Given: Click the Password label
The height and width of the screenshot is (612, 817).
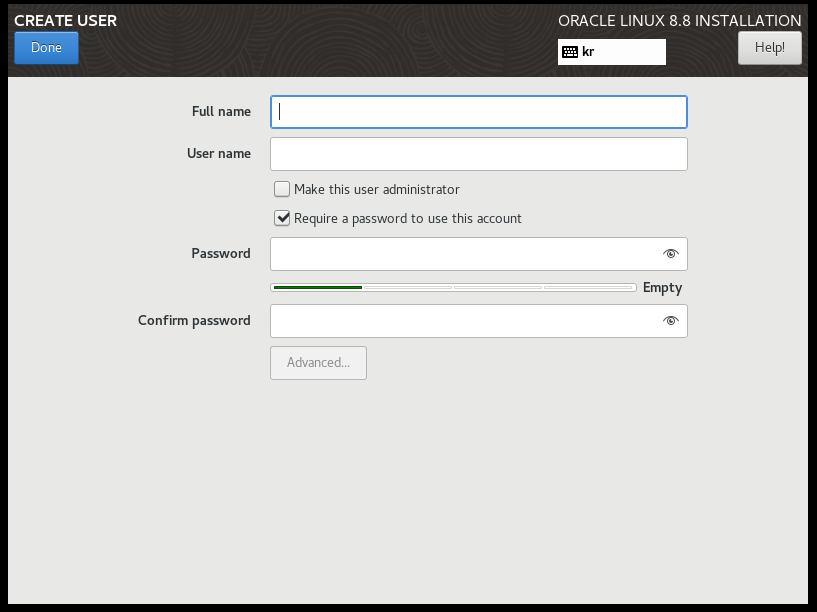Looking at the screenshot, I should [221, 254].
